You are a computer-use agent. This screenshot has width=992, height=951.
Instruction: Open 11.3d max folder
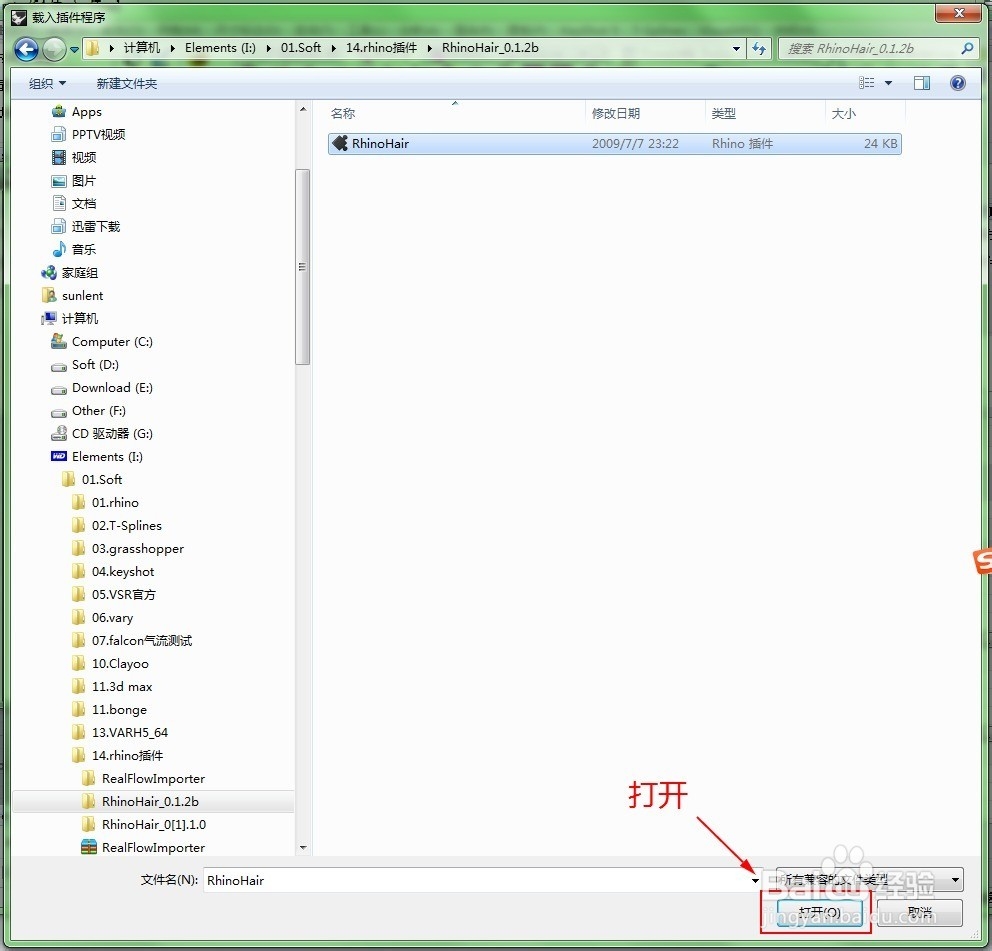(122, 687)
